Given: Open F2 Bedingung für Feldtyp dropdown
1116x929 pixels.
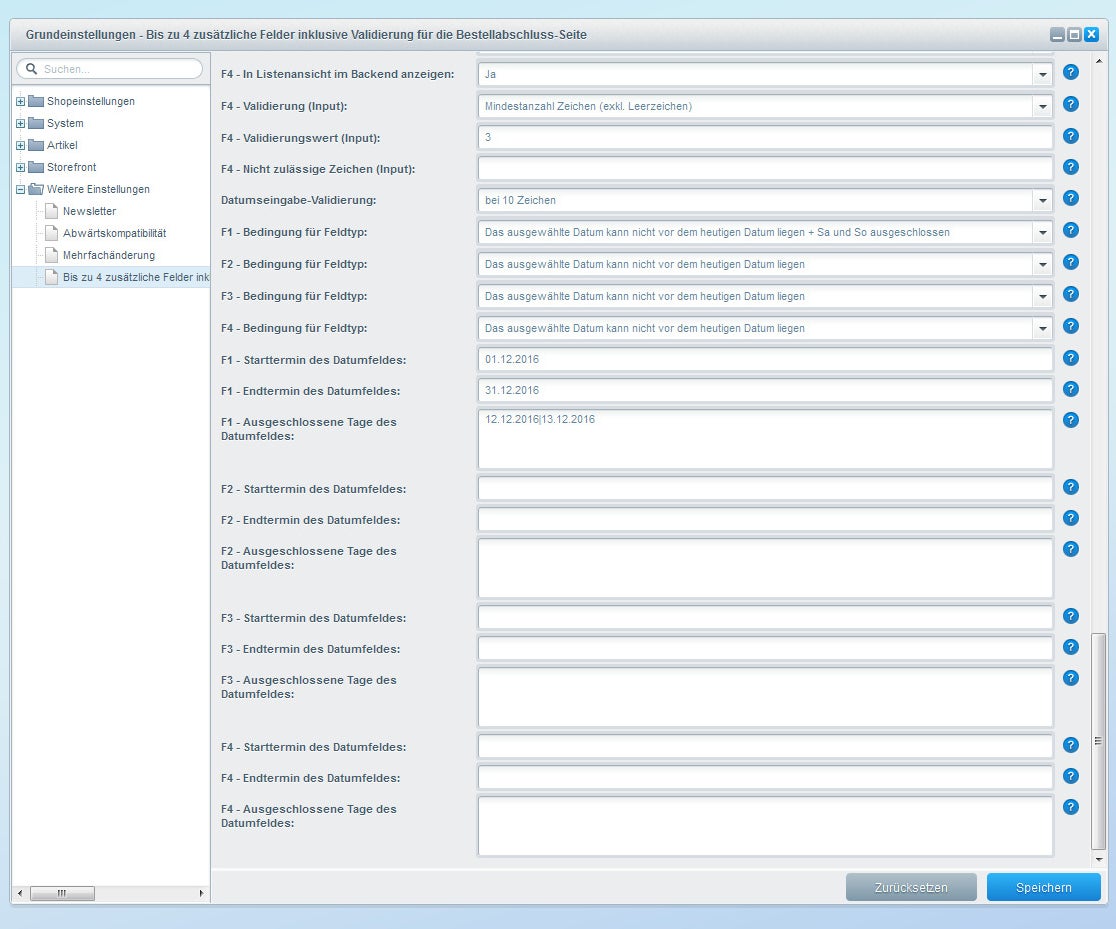Looking at the screenshot, I should (x=1042, y=264).
